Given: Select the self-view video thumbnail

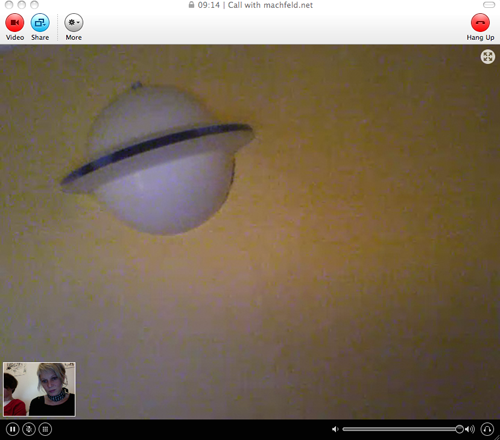Looking at the screenshot, I should tap(39, 389).
